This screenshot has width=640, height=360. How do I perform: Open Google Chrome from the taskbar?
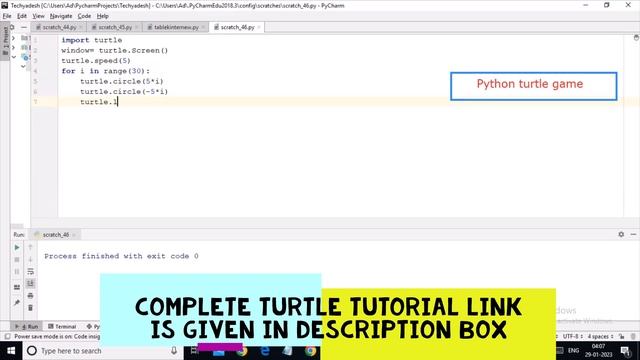[x=310, y=351]
